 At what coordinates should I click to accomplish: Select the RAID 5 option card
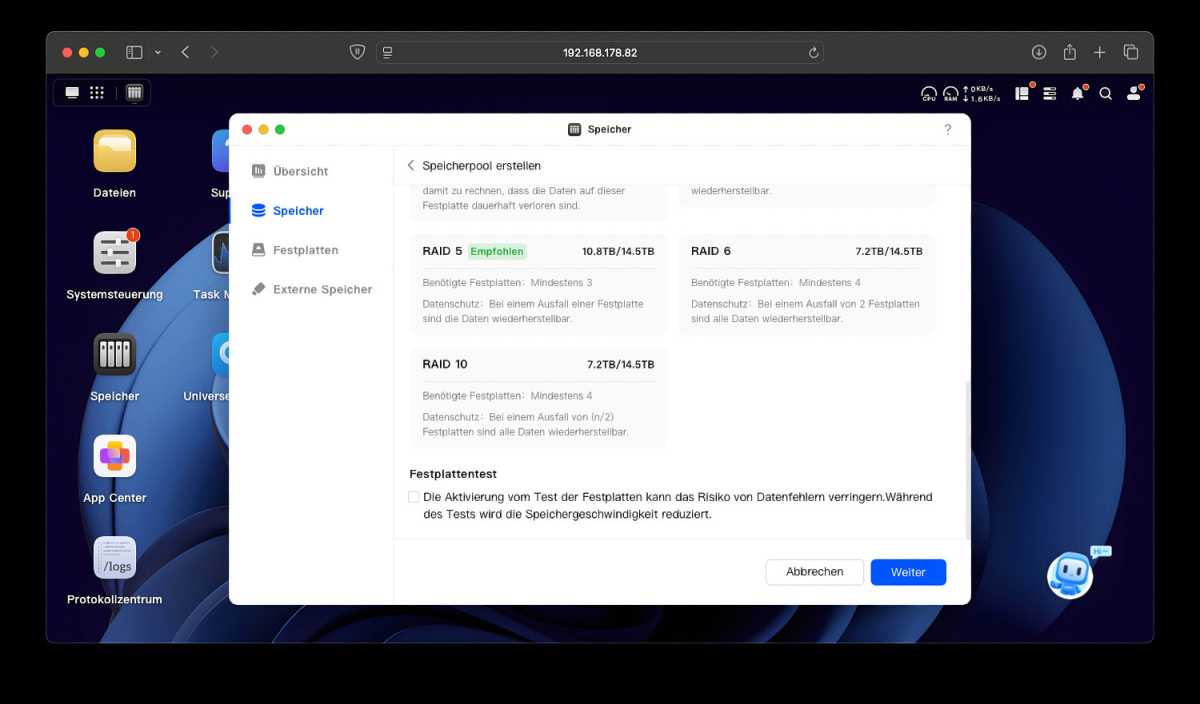[x=538, y=285]
